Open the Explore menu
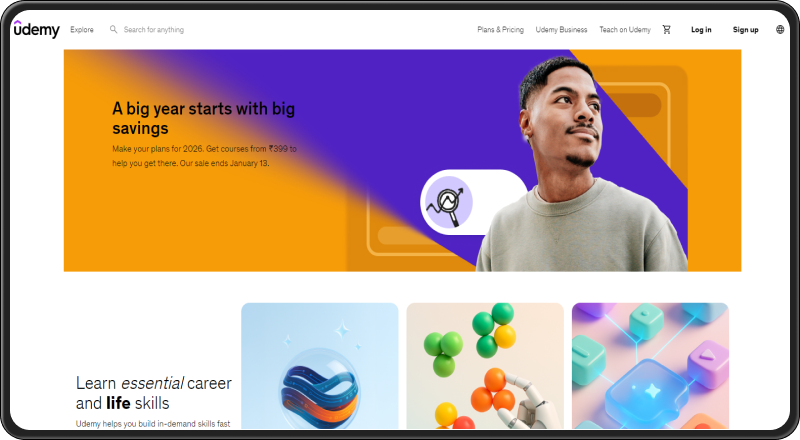Image resolution: width=800 pixels, height=440 pixels. tap(82, 30)
